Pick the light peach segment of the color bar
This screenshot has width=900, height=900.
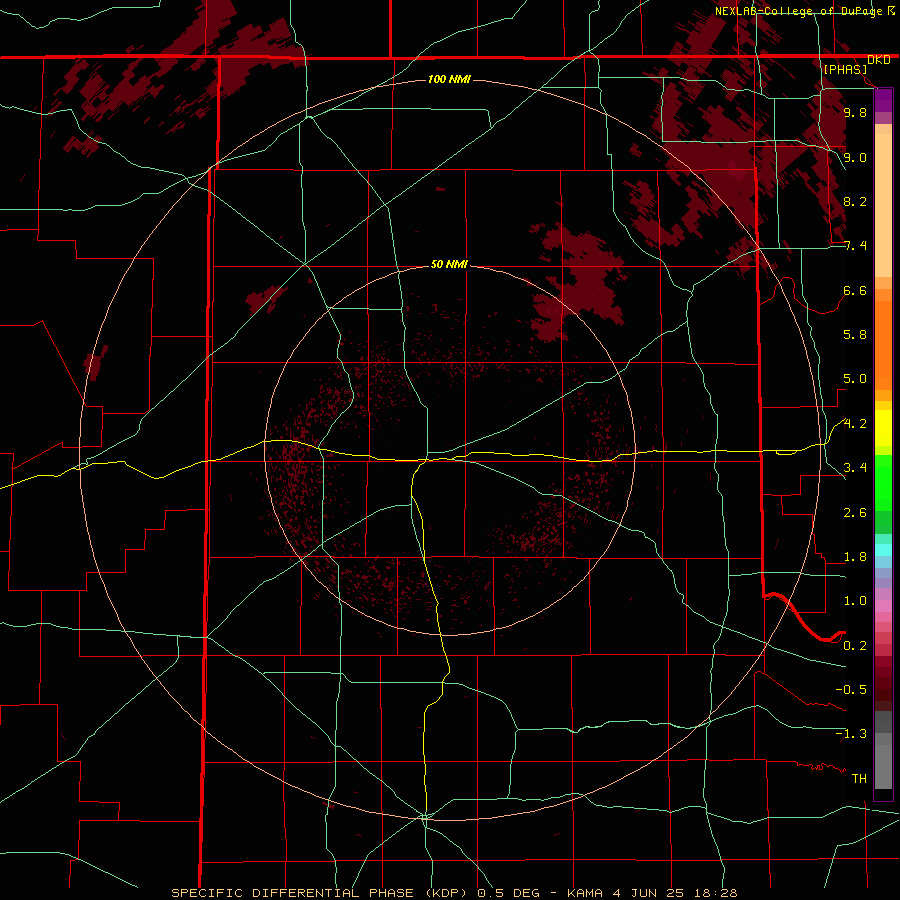883,205
